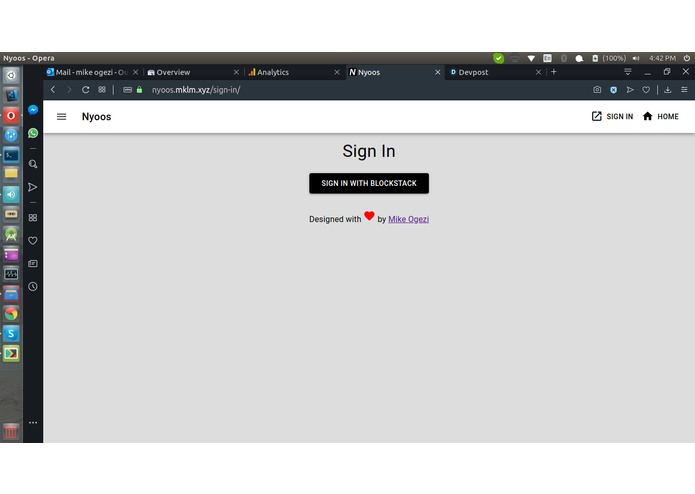Open the tab menu icon in the tab bar
Viewport: 695px width, 494px height.
point(628,72)
